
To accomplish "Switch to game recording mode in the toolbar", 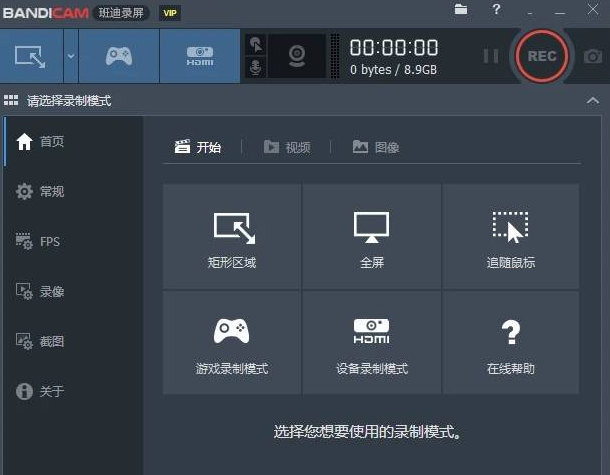I will point(119,56).
